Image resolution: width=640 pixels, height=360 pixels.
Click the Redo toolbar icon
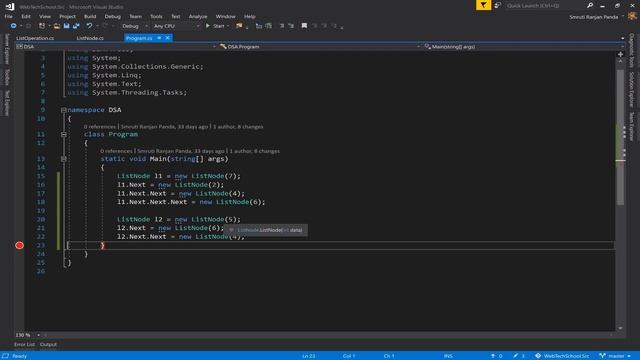[105, 26]
